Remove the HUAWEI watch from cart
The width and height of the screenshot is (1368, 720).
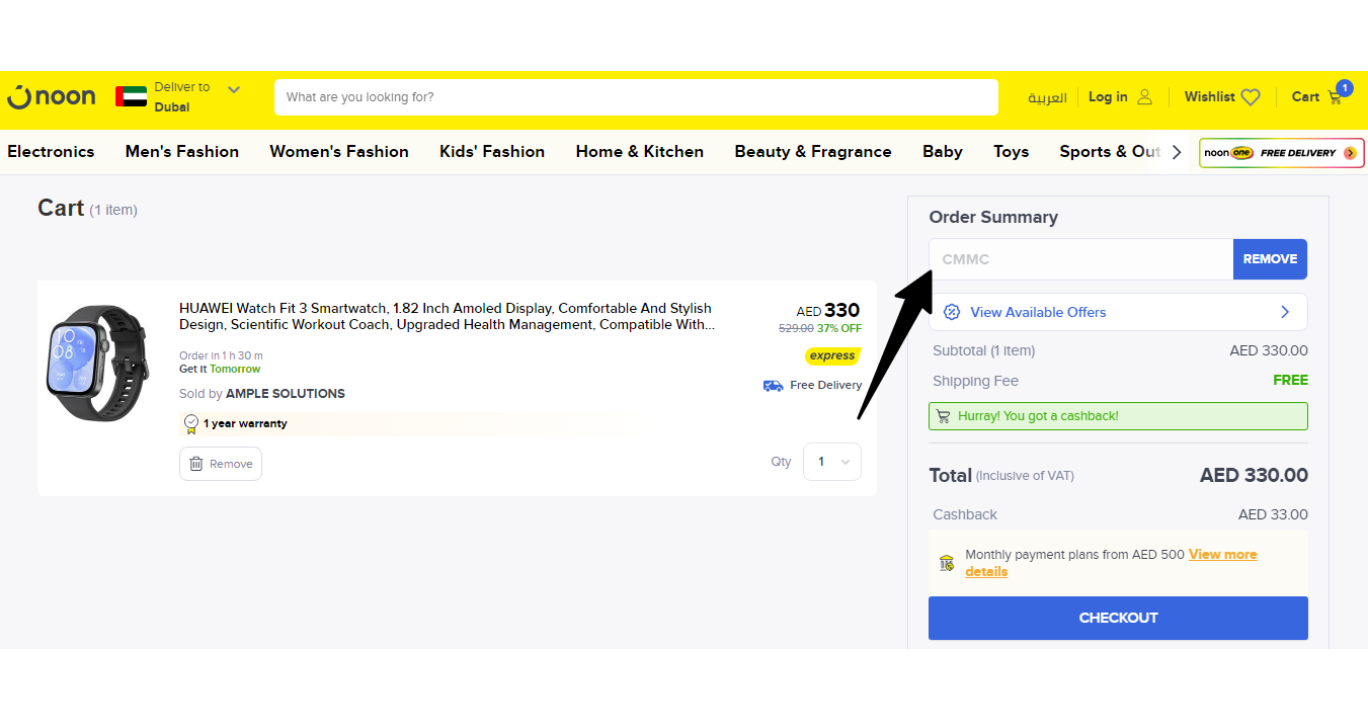pos(221,464)
